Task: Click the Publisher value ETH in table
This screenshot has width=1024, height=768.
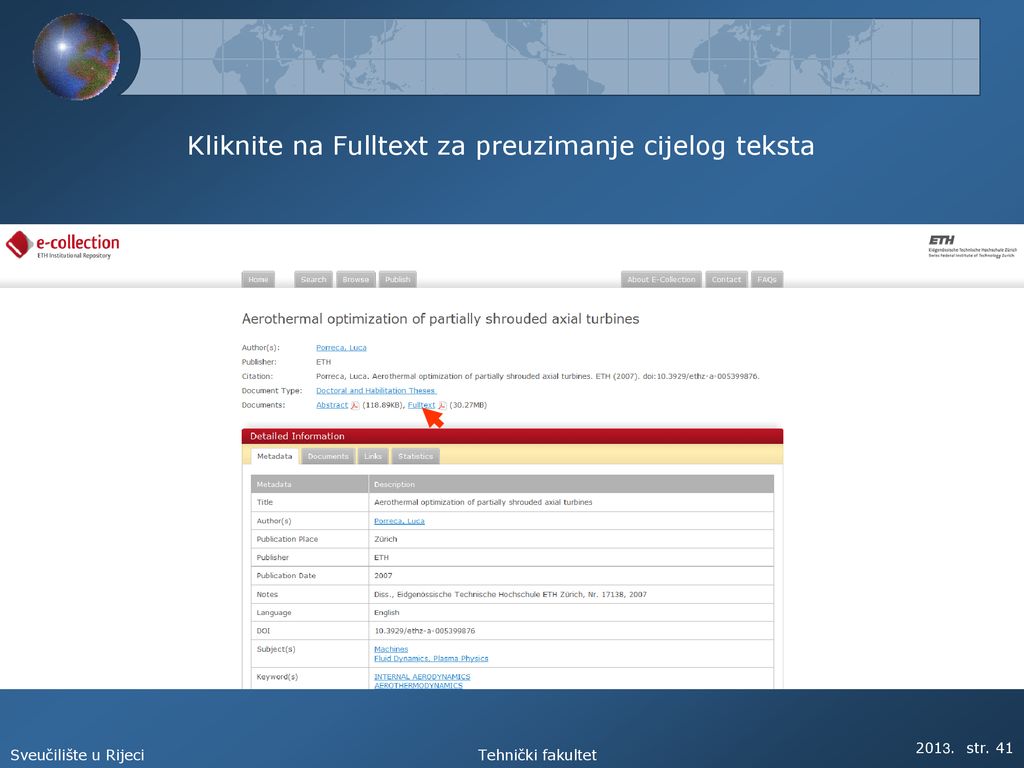Action: pyautogui.click(x=381, y=557)
